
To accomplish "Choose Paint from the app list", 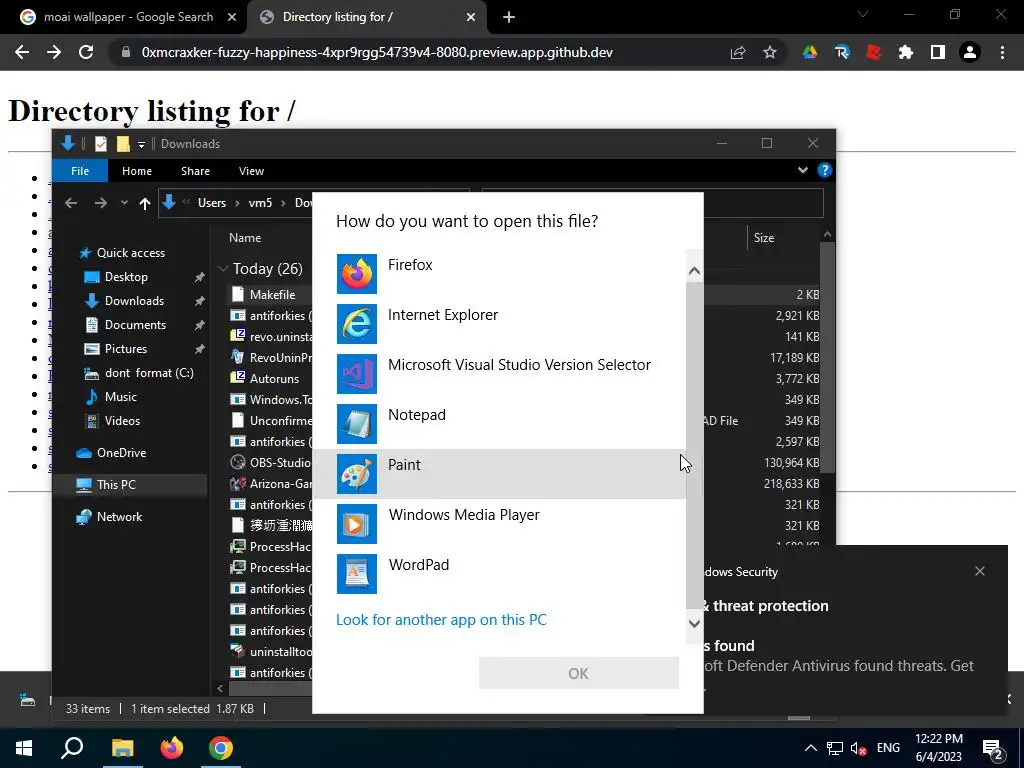I will tap(500, 473).
